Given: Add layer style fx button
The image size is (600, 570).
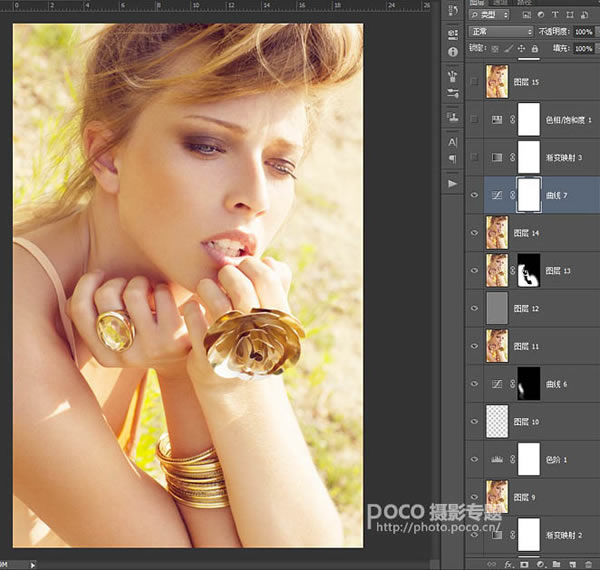Looking at the screenshot, I should click(508, 564).
